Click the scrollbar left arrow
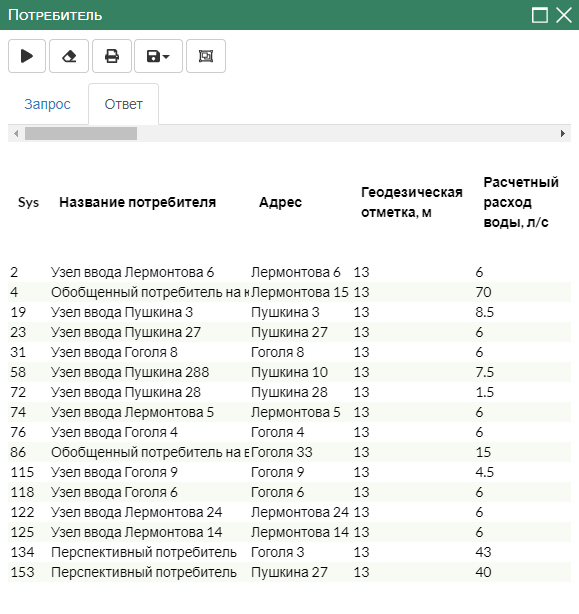 point(16,134)
